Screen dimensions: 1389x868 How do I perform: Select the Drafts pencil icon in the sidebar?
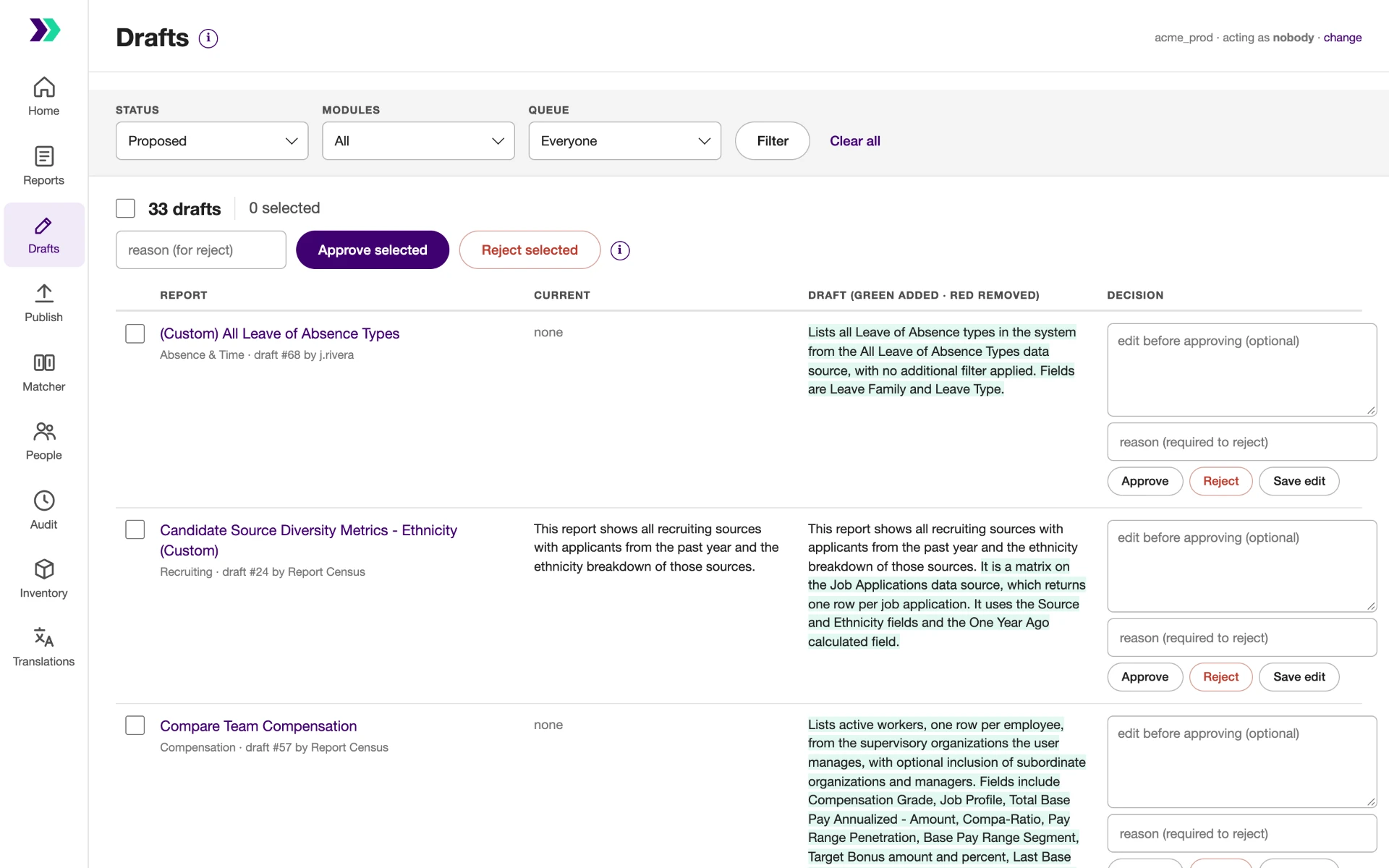click(x=43, y=226)
